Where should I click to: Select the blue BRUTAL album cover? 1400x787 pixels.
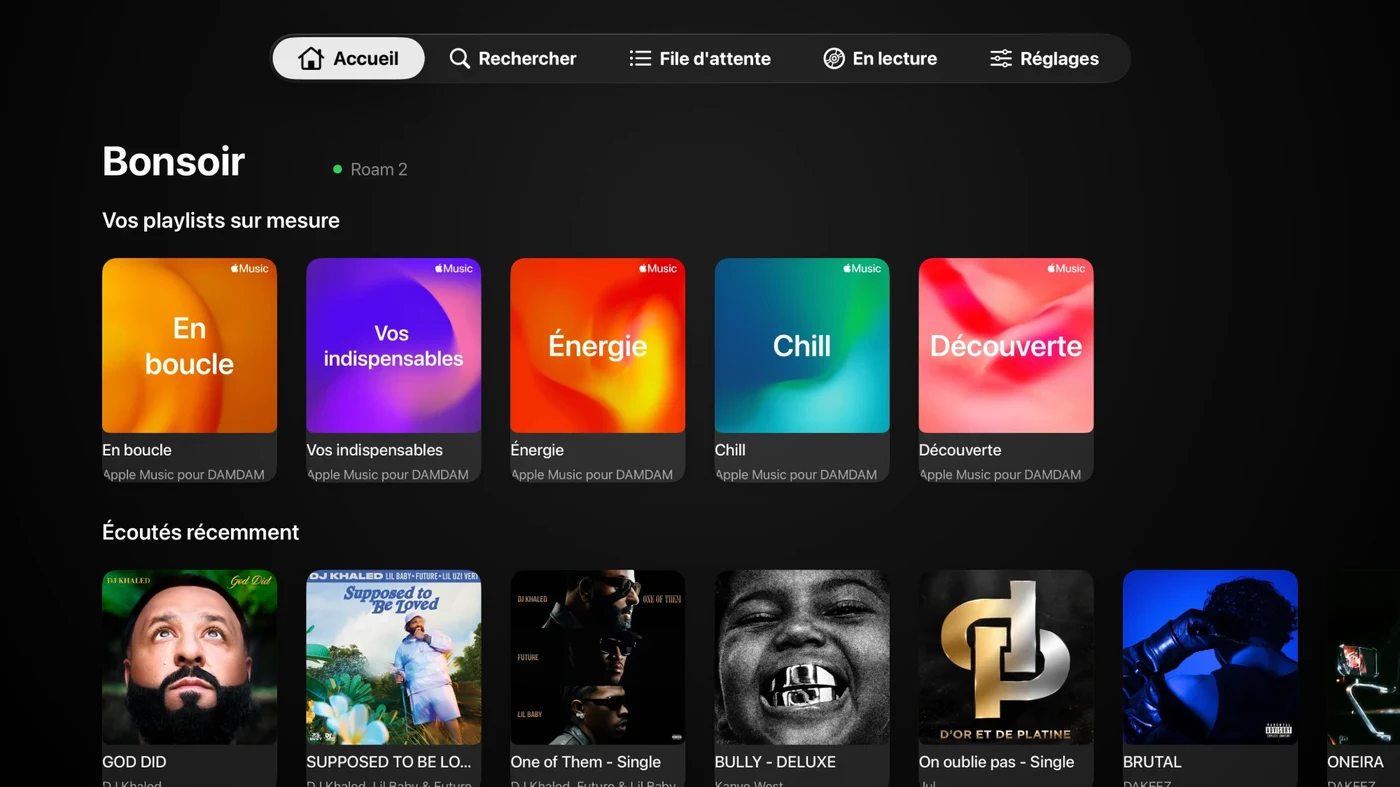(x=1210, y=658)
